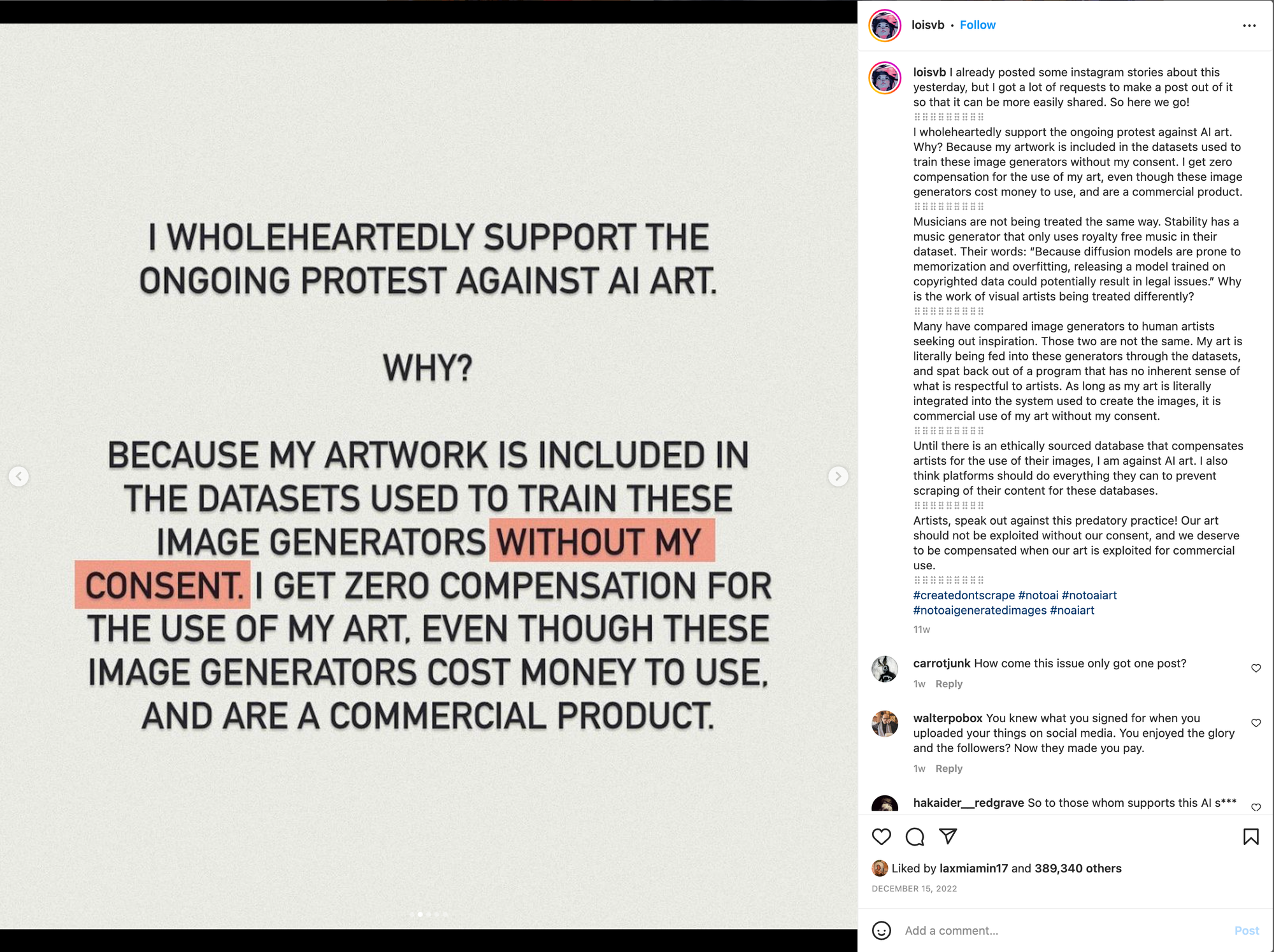Go to next carousel image

(838, 476)
